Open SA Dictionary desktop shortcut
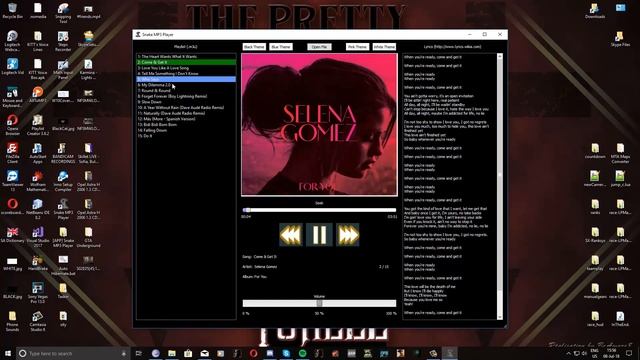This screenshot has width=640, height=360. tap(12, 235)
